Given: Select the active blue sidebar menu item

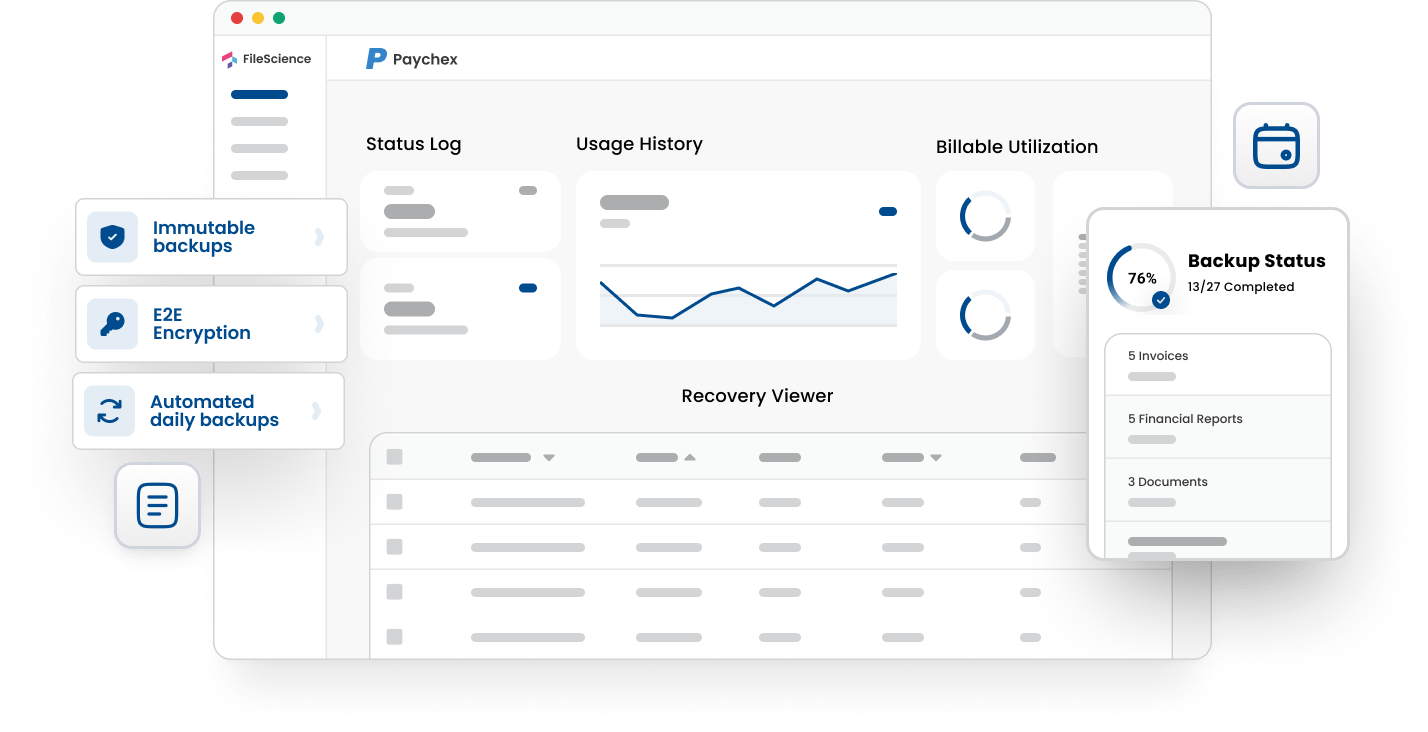Looking at the screenshot, I should point(259,95).
